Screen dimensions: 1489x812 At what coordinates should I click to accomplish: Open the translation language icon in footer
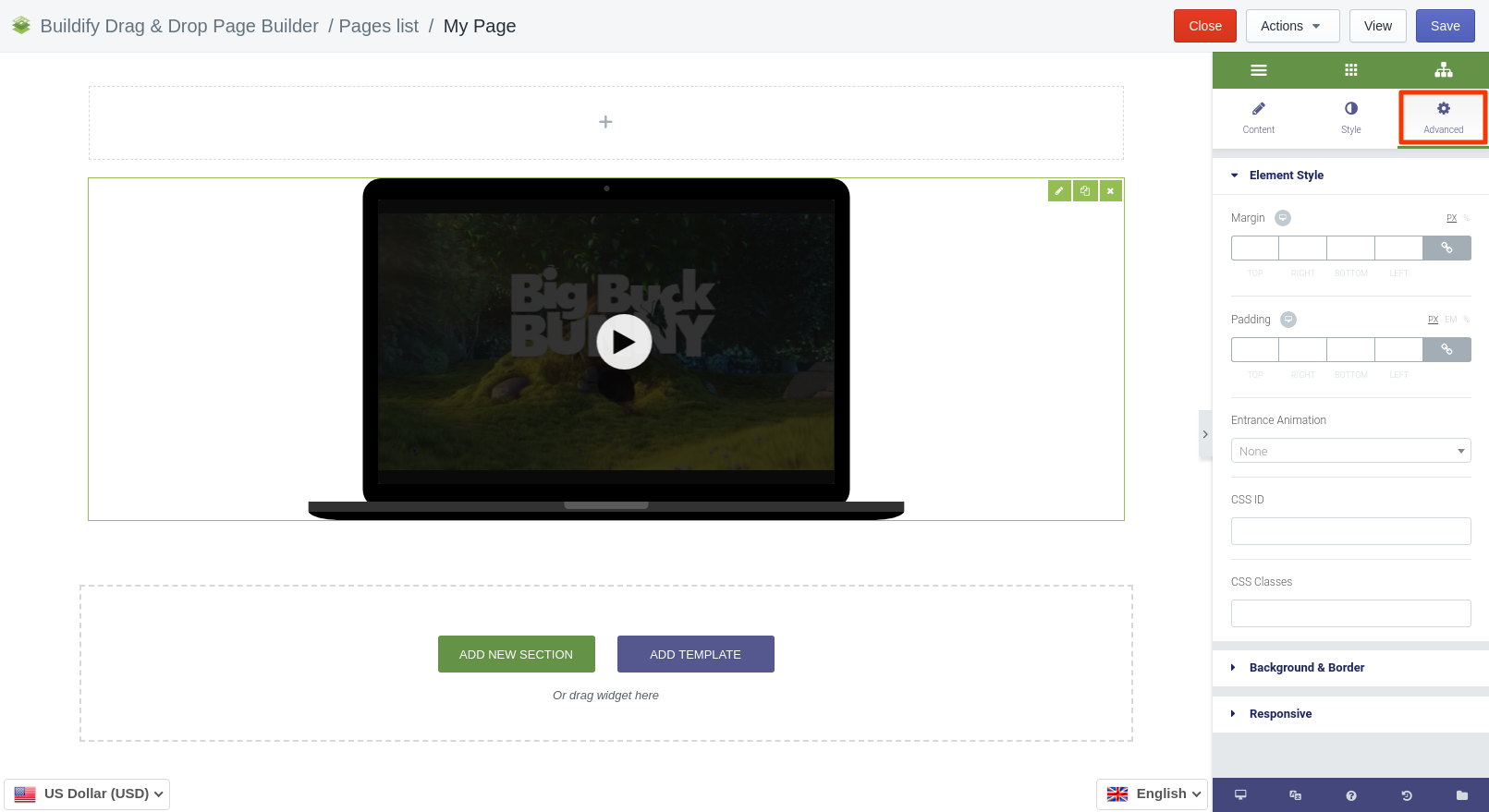point(1295,795)
